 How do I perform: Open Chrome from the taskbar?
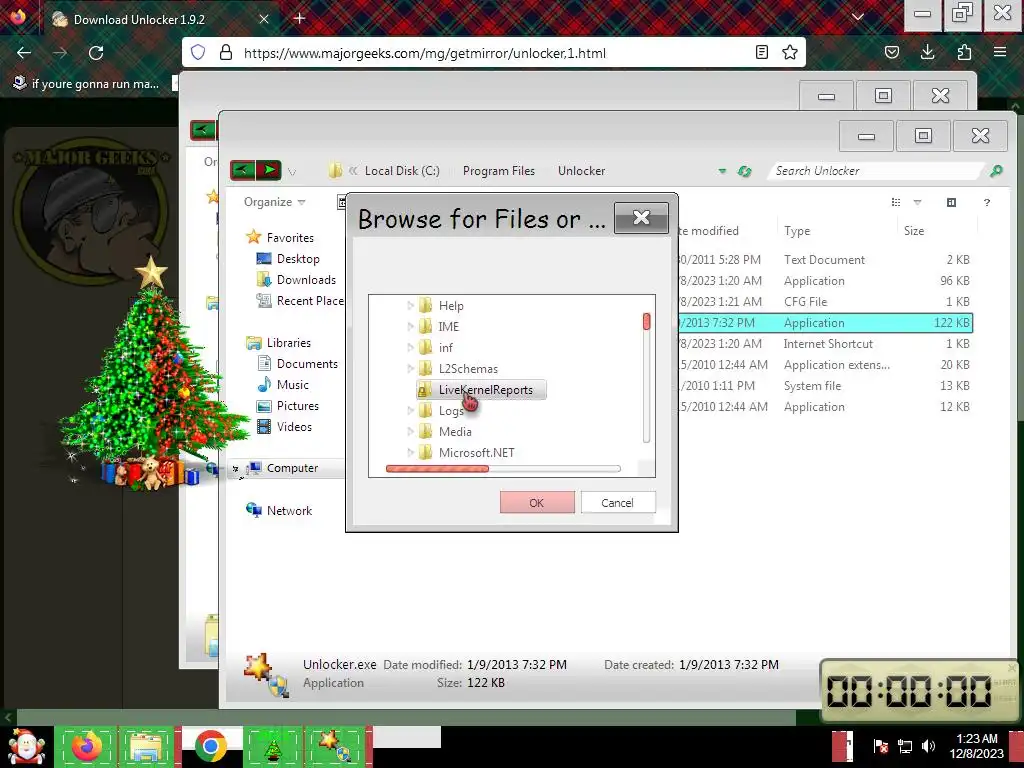pyautogui.click(x=210, y=746)
